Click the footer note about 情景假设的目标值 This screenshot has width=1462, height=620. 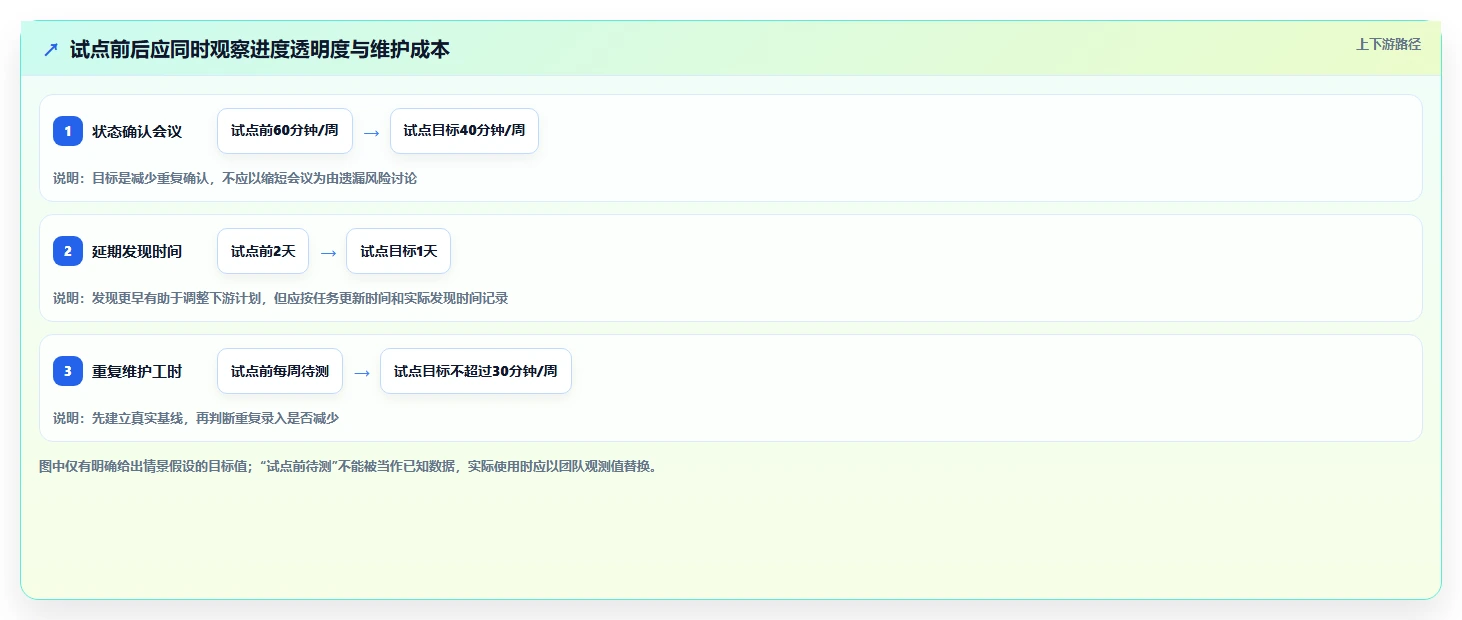349,466
